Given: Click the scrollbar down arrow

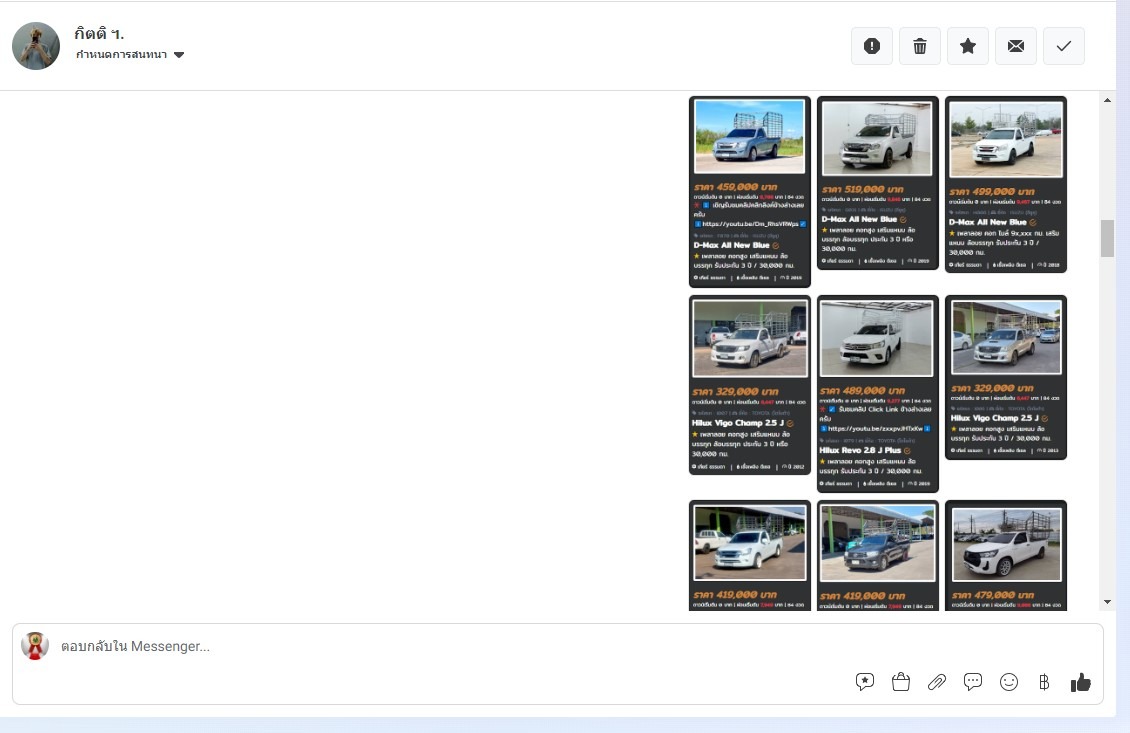Looking at the screenshot, I should click(x=1107, y=602).
